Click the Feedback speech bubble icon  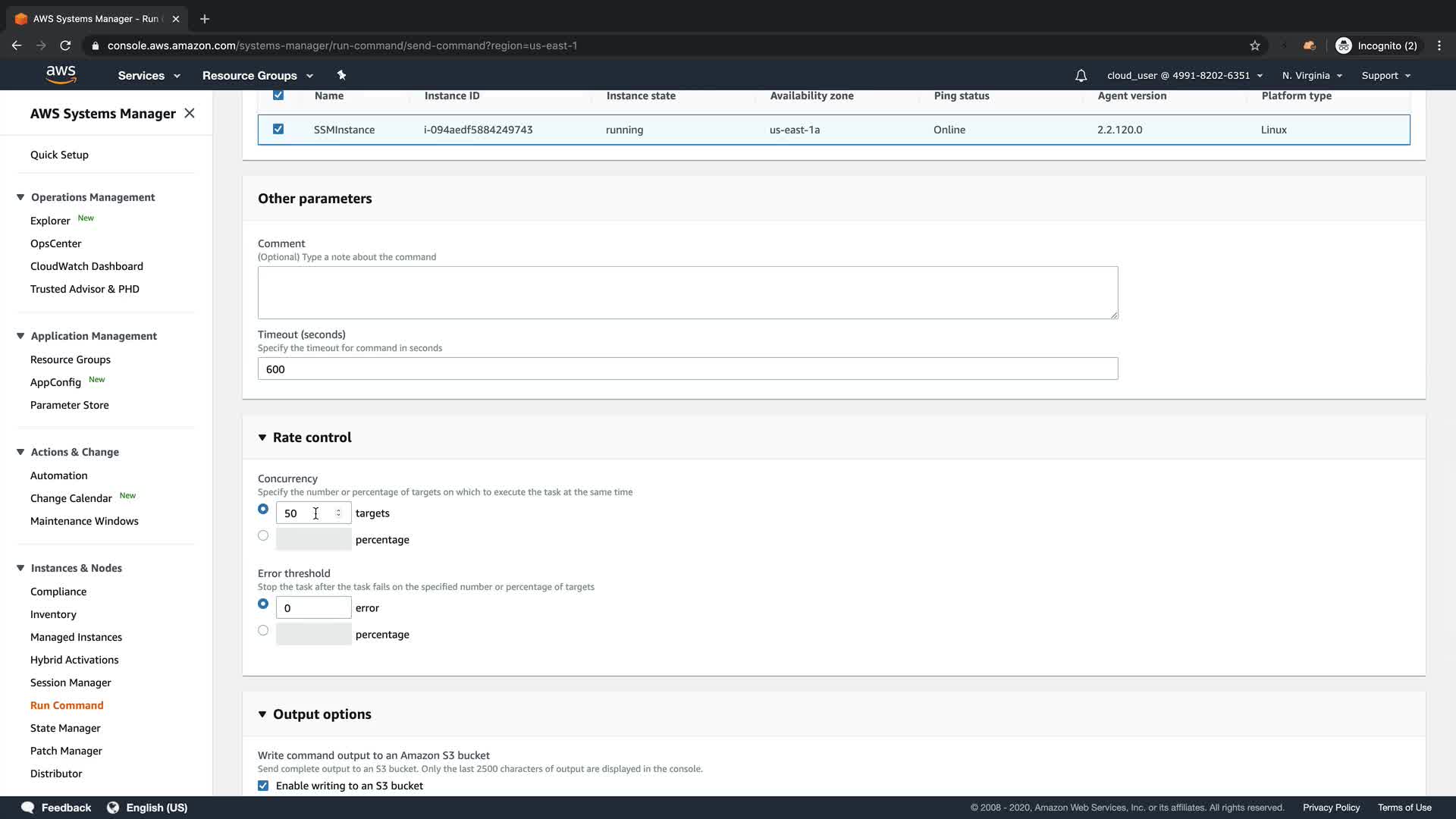28,808
